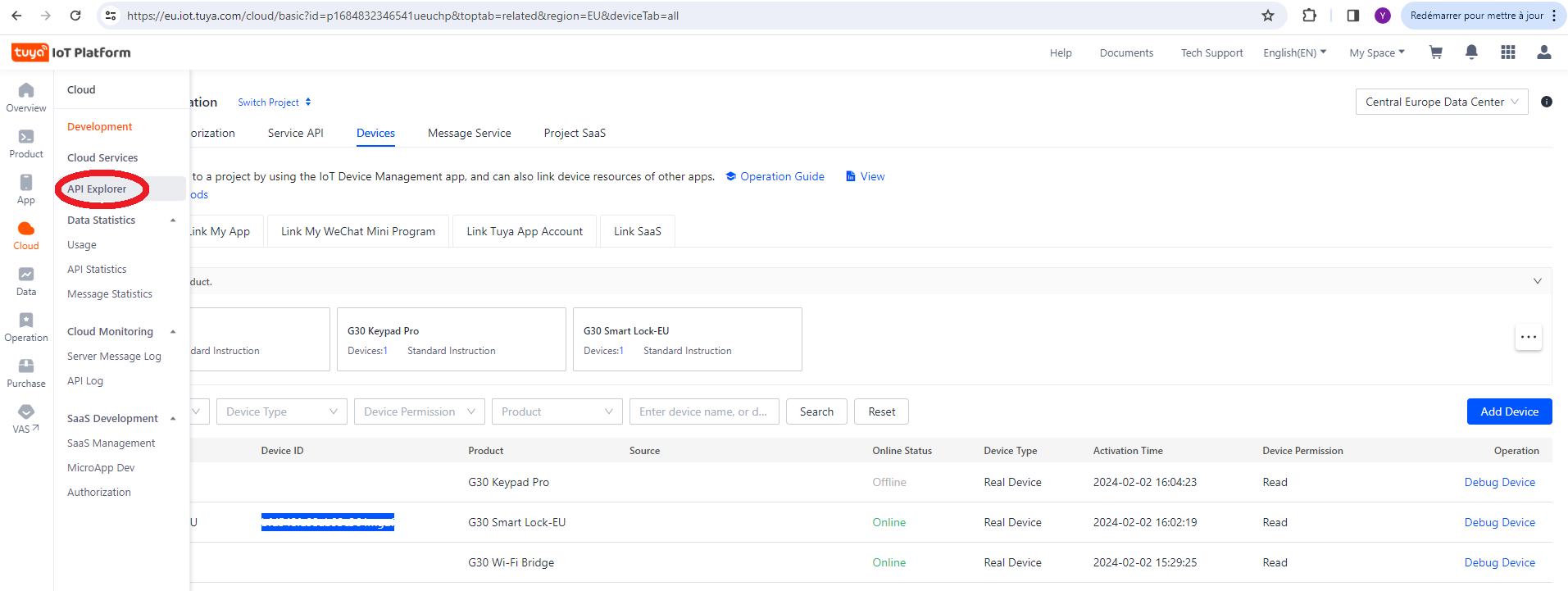The height and width of the screenshot is (591, 1568).
Task: Switch to Service API tab
Action: (x=296, y=133)
